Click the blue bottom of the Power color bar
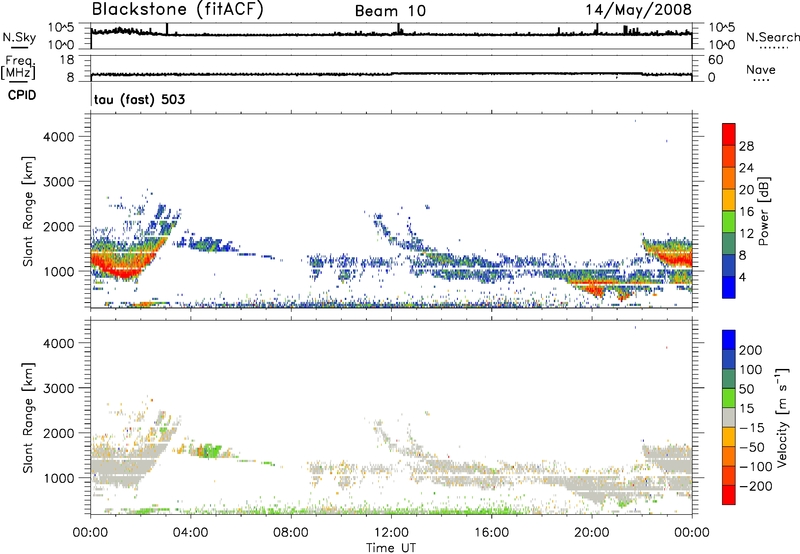This screenshot has width=800, height=554. [x=729, y=287]
